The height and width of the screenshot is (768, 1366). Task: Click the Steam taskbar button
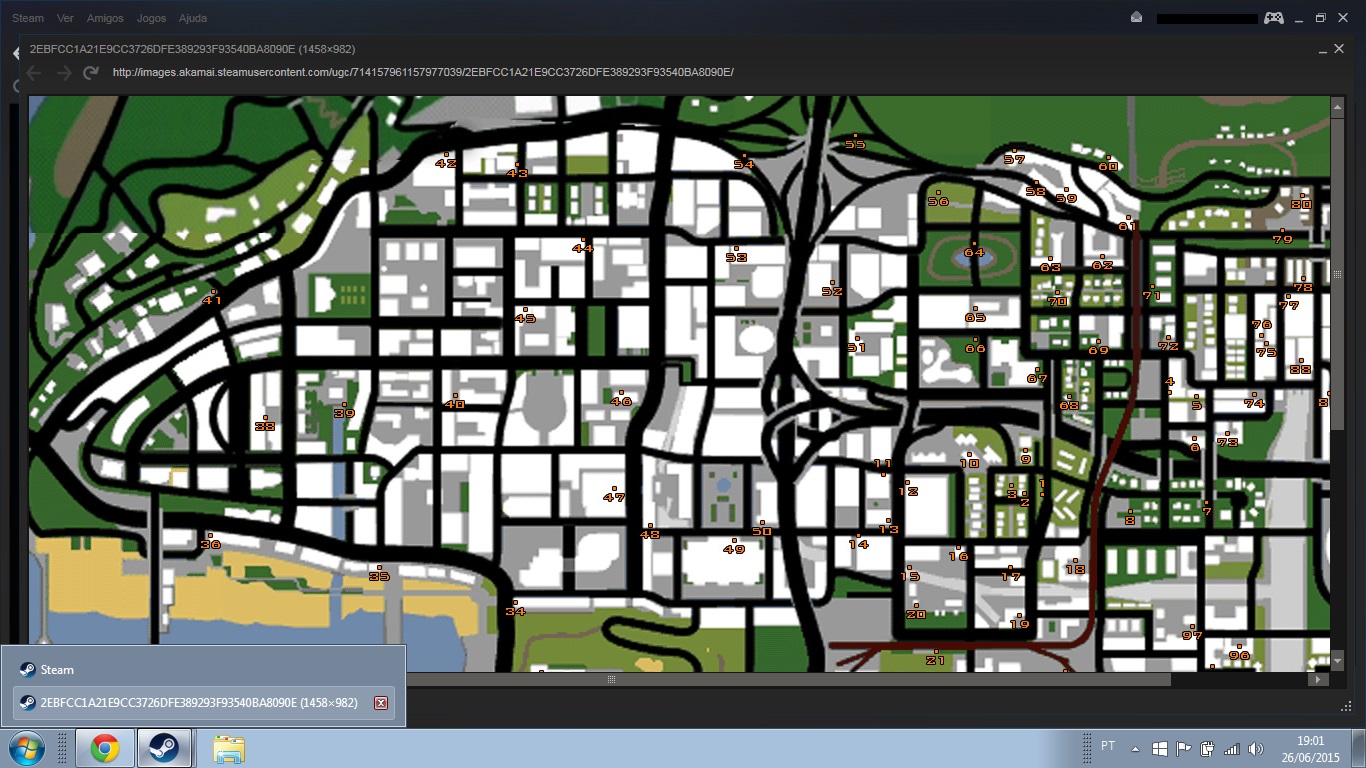(x=165, y=748)
